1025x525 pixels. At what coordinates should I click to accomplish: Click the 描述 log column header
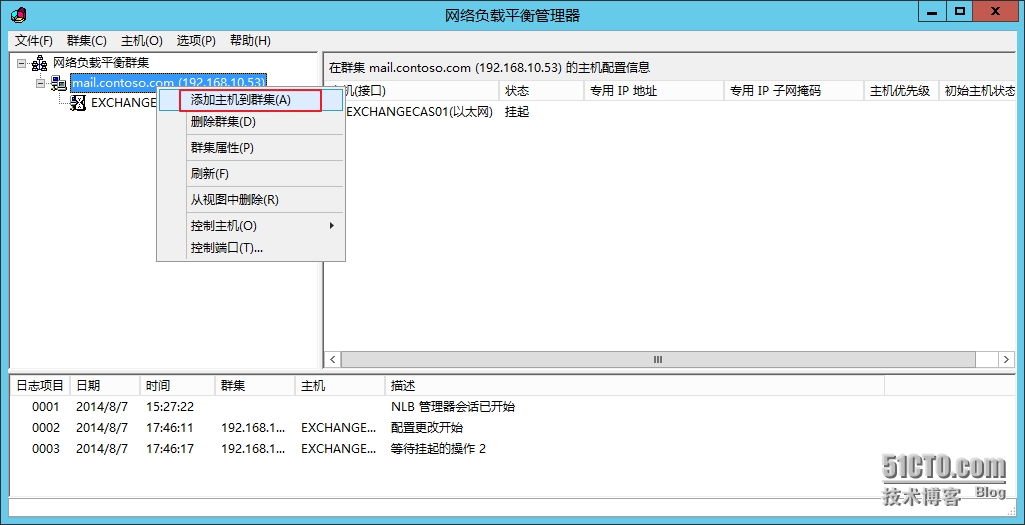[634, 386]
